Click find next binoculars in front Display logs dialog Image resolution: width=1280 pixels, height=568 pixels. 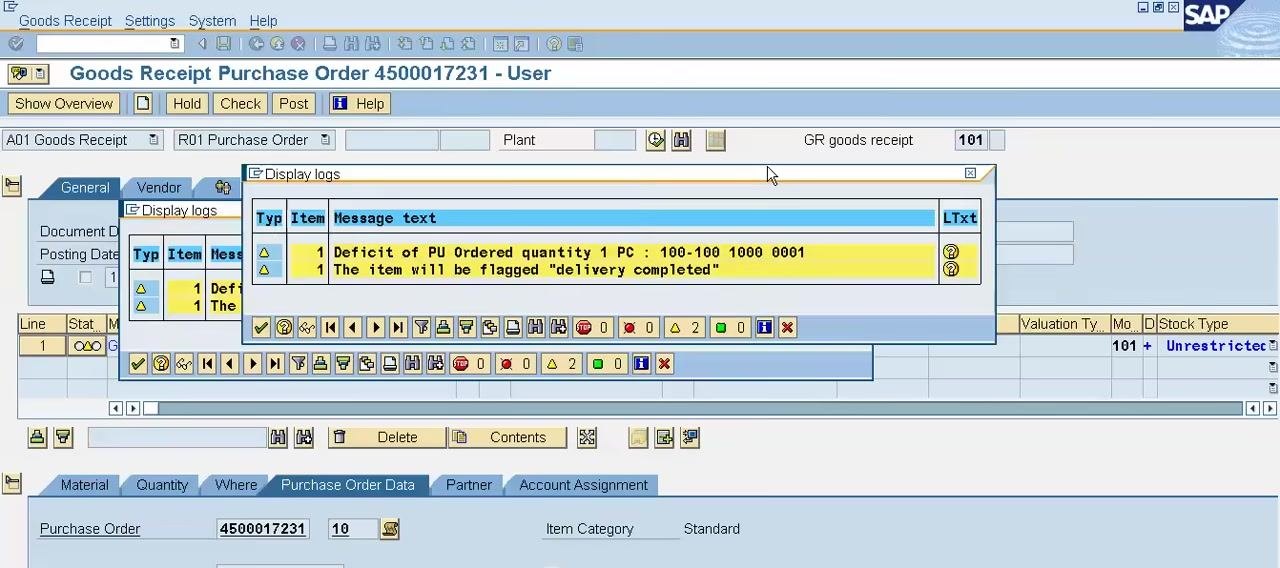pyautogui.click(x=559, y=327)
